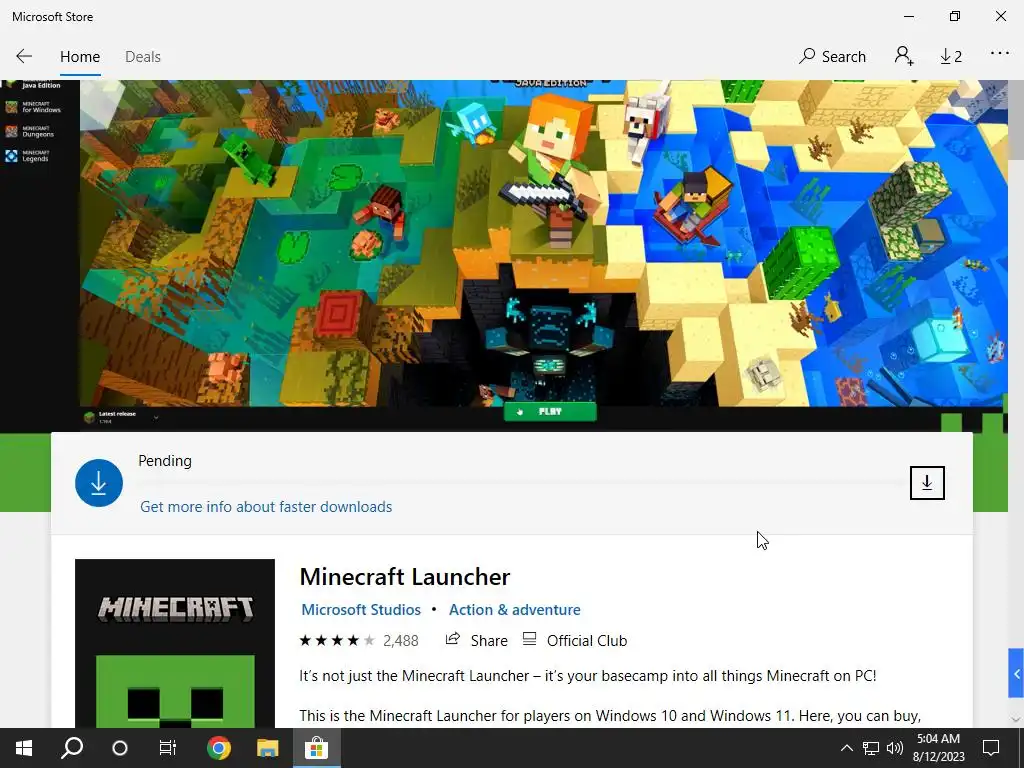Screen dimensions: 1024x768
Task: Click the Minecraft Launcher logo thumbnail
Action: pos(175,643)
